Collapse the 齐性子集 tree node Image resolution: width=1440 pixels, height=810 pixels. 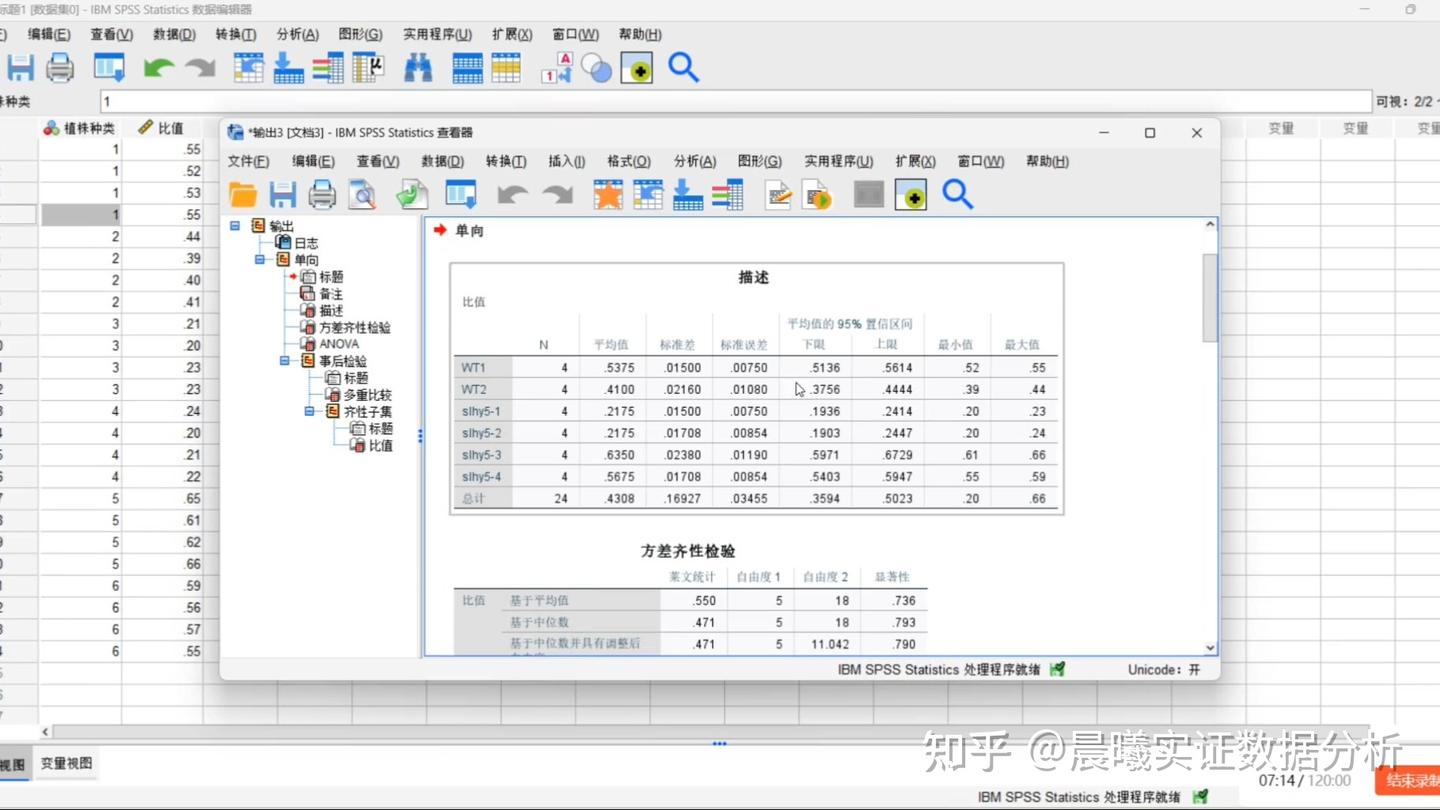[310, 410]
